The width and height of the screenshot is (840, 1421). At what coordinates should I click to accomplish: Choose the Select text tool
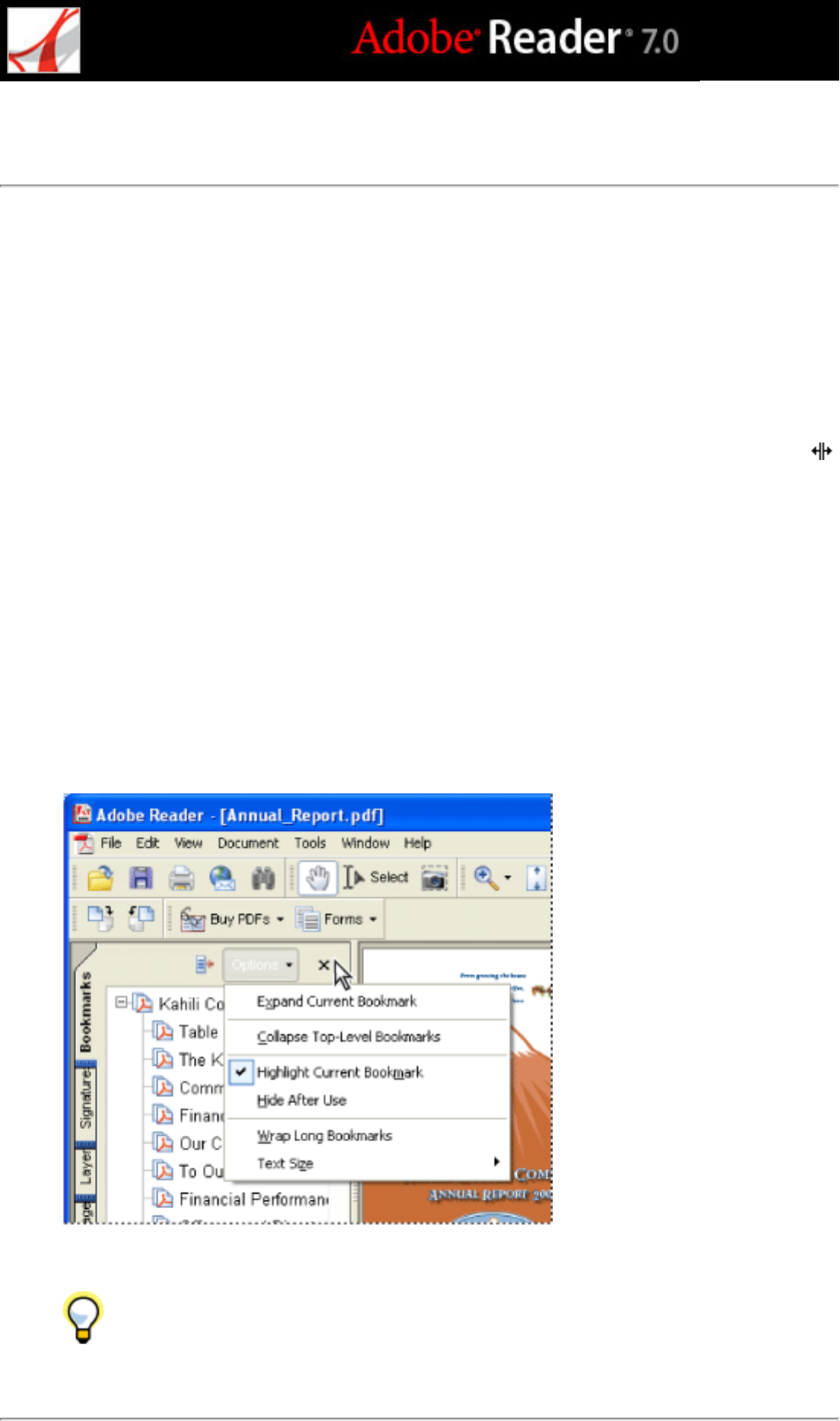coord(376,877)
